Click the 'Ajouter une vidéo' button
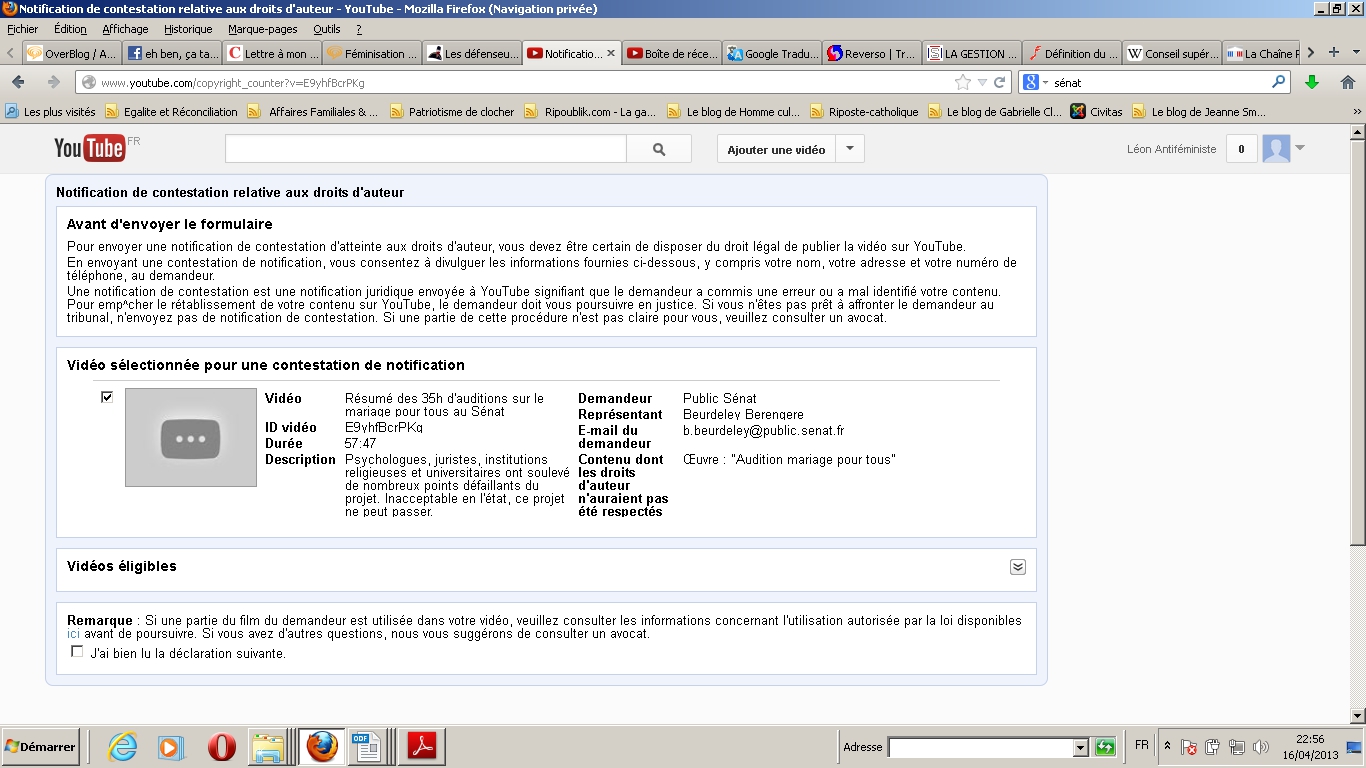This screenshot has width=1366, height=768. pyautogui.click(x=776, y=149)
